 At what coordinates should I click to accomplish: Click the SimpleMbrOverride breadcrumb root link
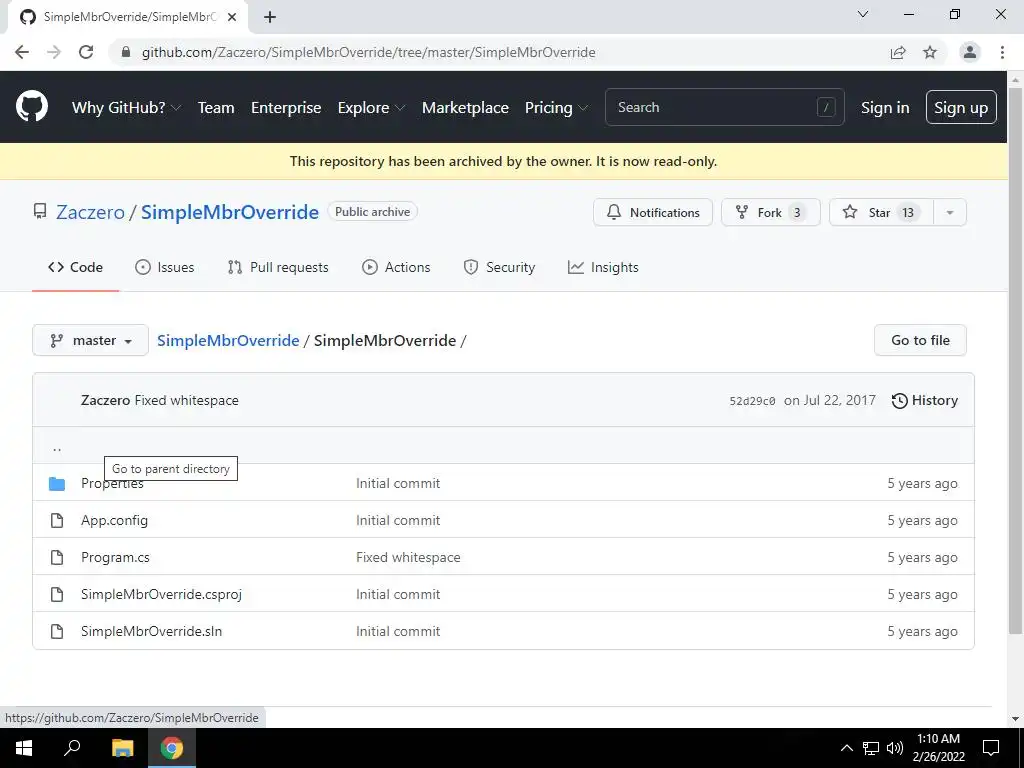point(228,340)
